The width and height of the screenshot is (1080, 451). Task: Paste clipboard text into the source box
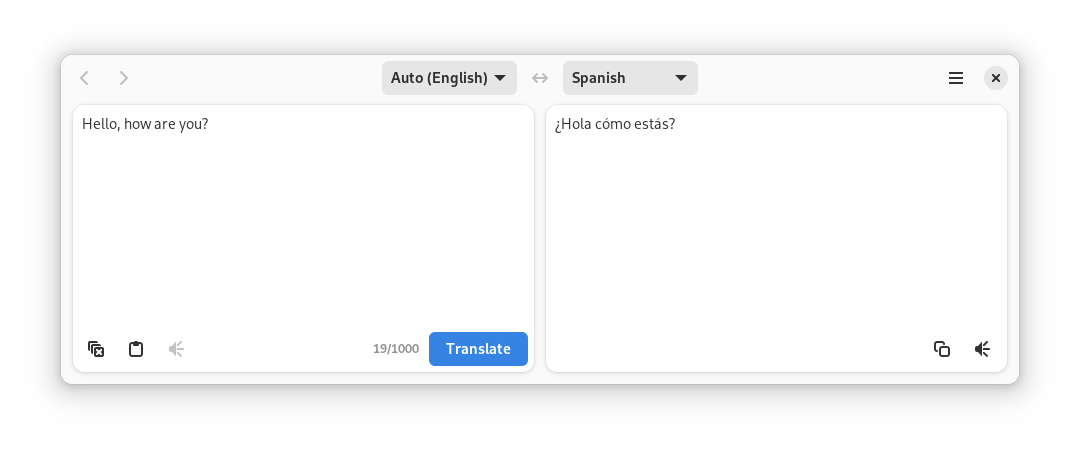click(x=136, y=349)
